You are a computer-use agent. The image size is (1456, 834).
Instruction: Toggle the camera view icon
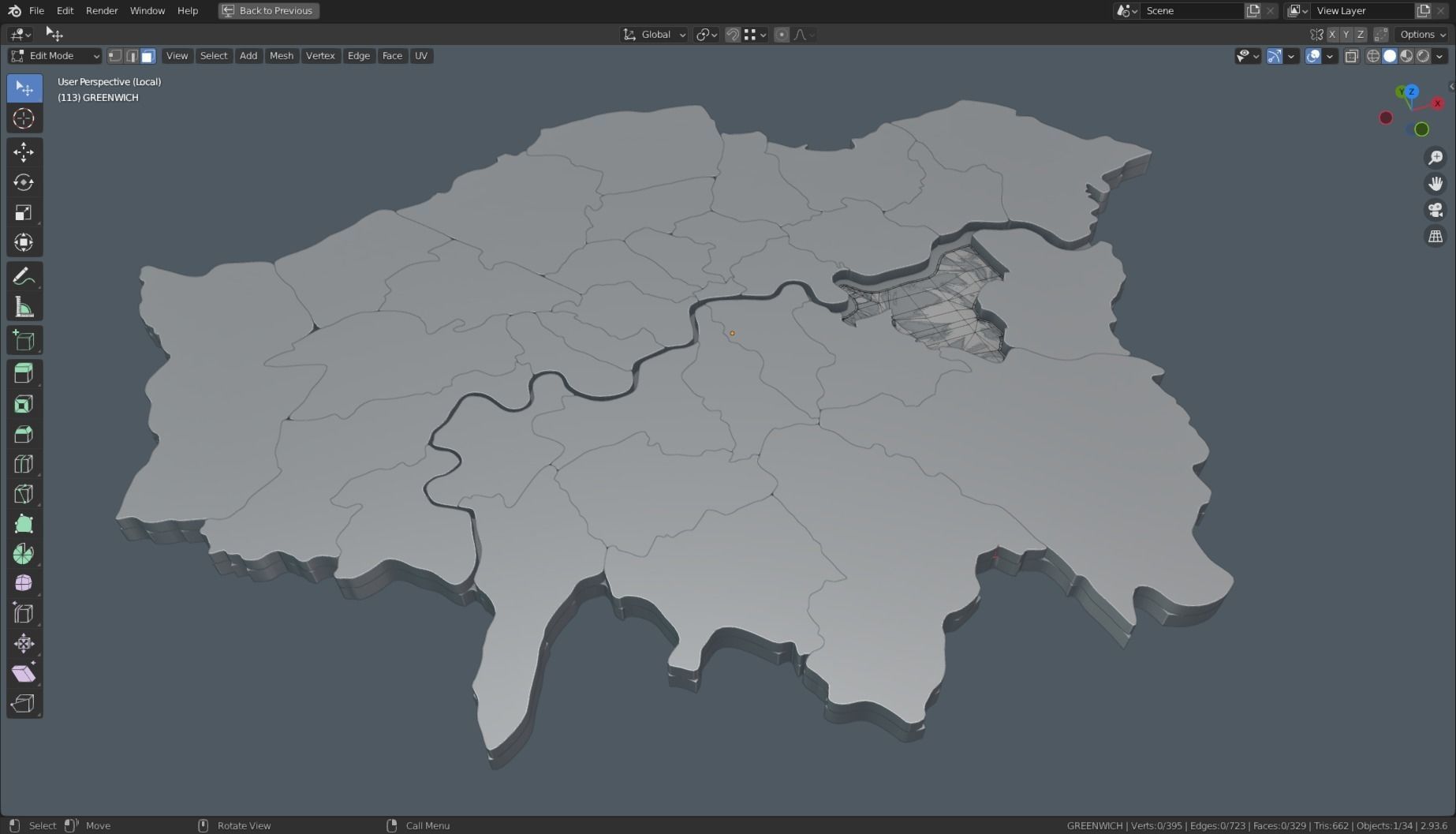pos(1435,210)
